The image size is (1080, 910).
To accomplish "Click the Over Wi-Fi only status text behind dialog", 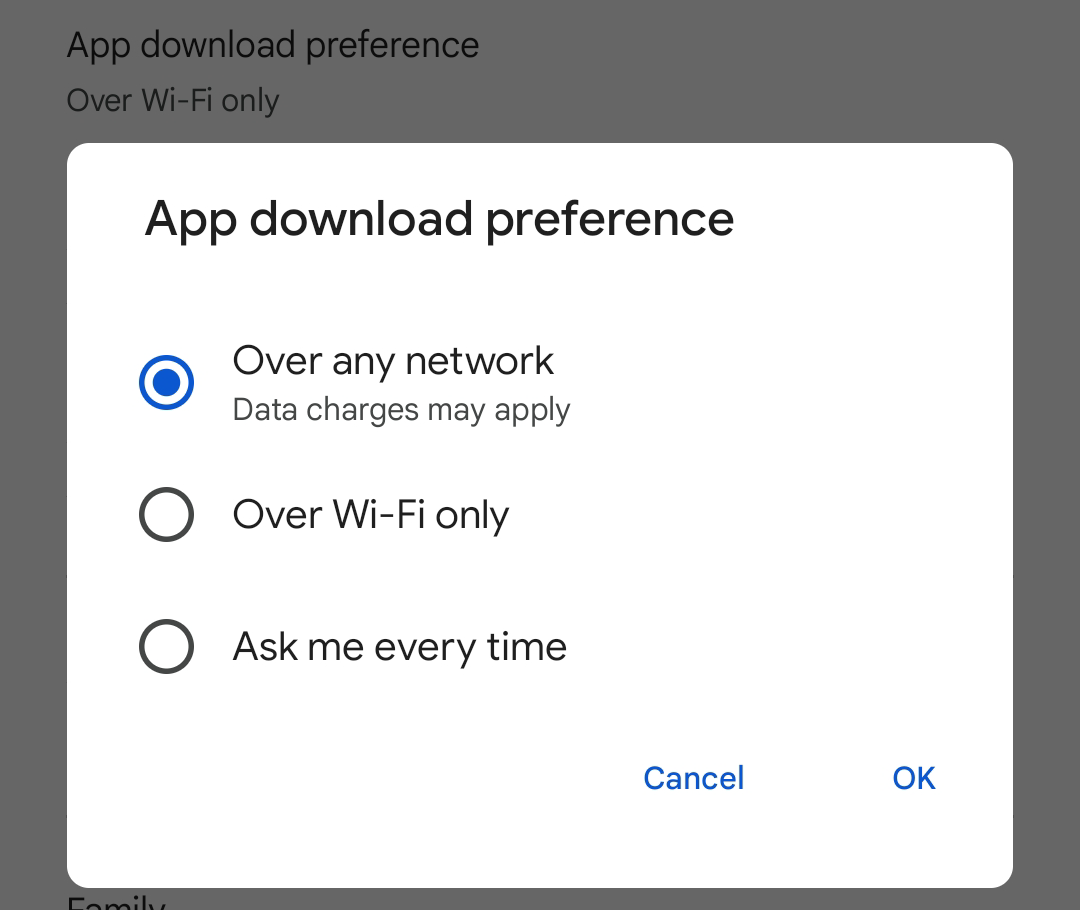I will (x=172, y=100).
